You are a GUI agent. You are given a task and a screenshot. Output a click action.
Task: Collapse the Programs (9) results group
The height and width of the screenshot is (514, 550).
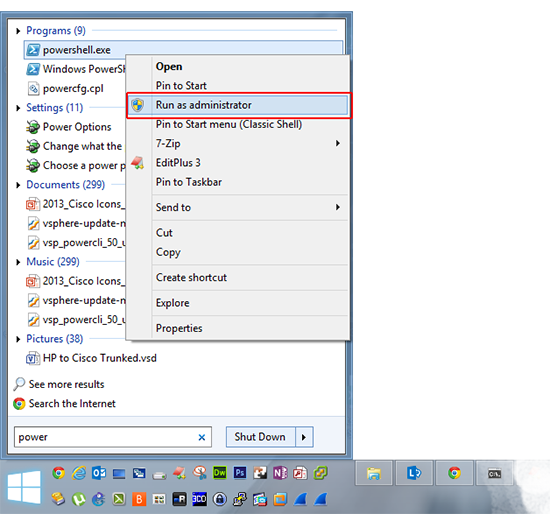(18, 31)
